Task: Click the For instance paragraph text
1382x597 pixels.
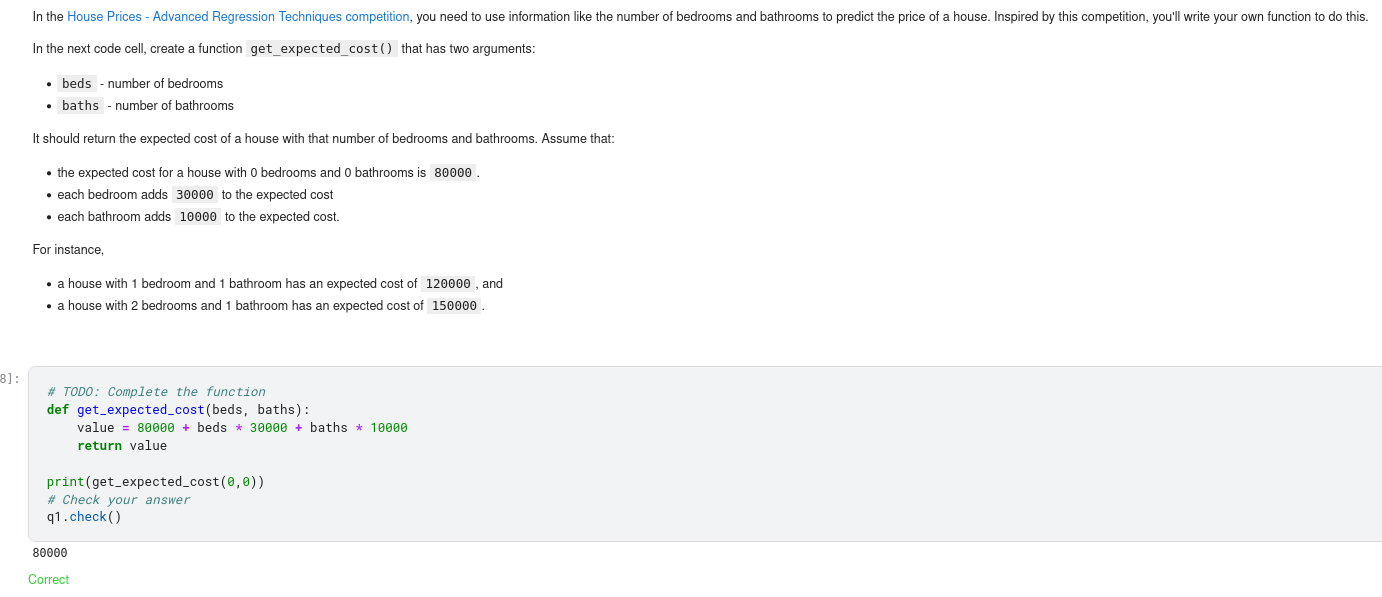Action: pos(68,250)
